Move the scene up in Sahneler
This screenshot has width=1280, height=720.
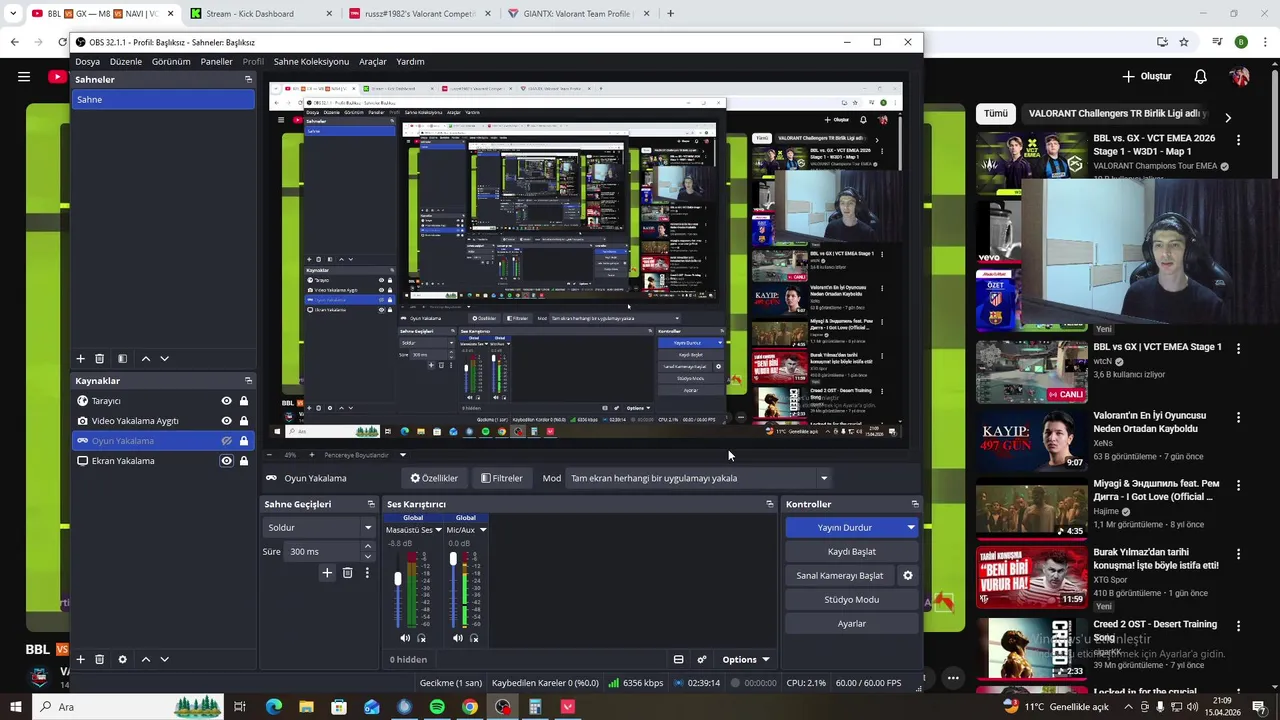(146, 358)
